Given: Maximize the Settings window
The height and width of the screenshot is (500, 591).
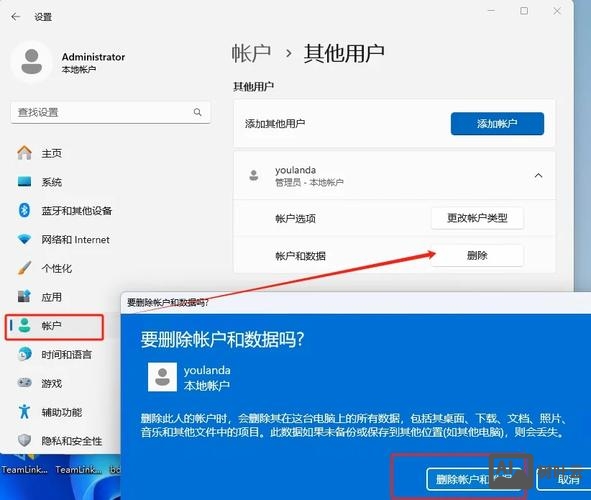Looking at the screenshot, I should point(524,11).
